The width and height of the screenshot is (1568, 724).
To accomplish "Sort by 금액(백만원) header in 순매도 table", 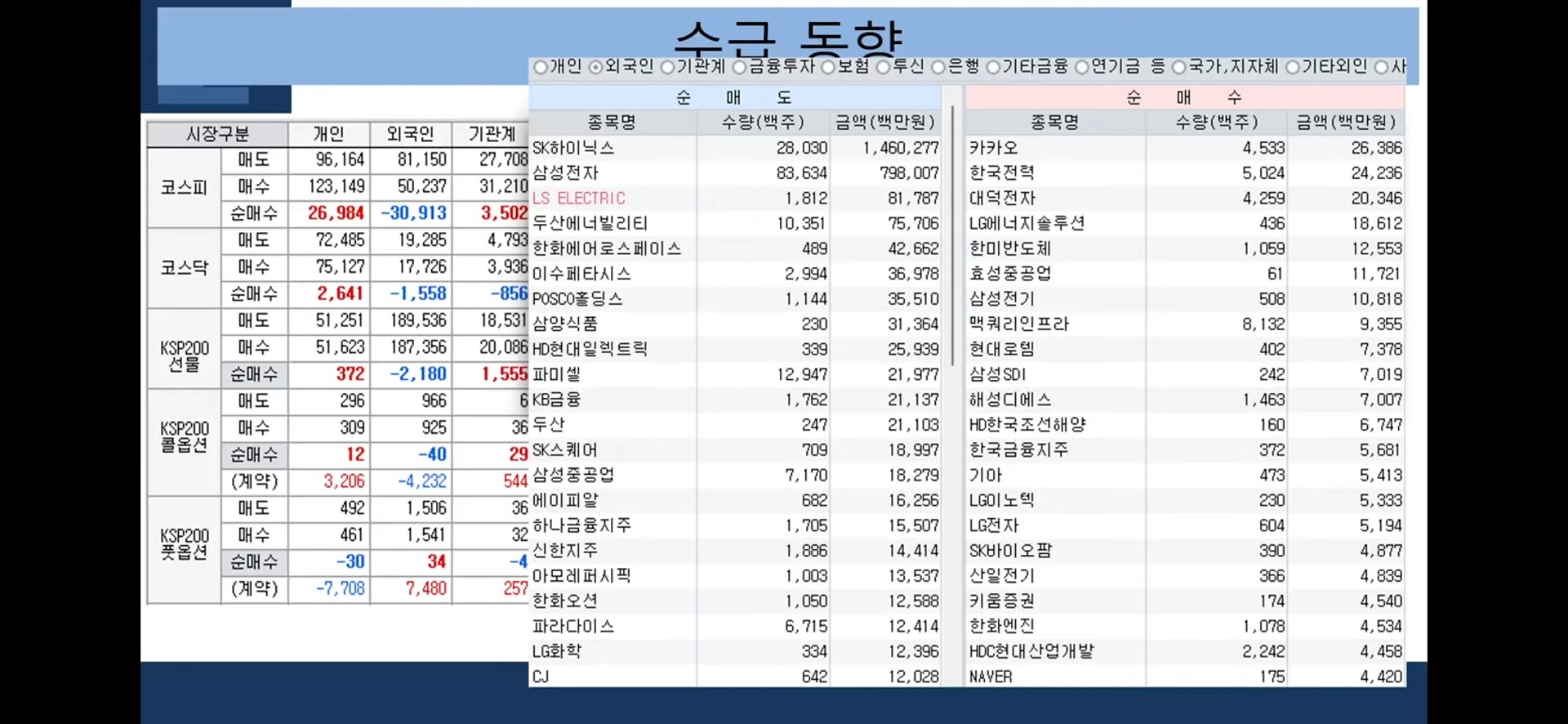I will (884, 123).
